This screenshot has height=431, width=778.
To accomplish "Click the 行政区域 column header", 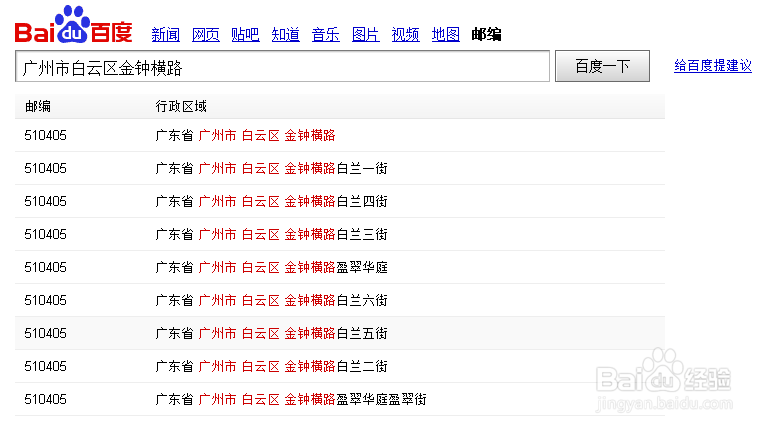I will pyautogui.click(x=181, y=106).
